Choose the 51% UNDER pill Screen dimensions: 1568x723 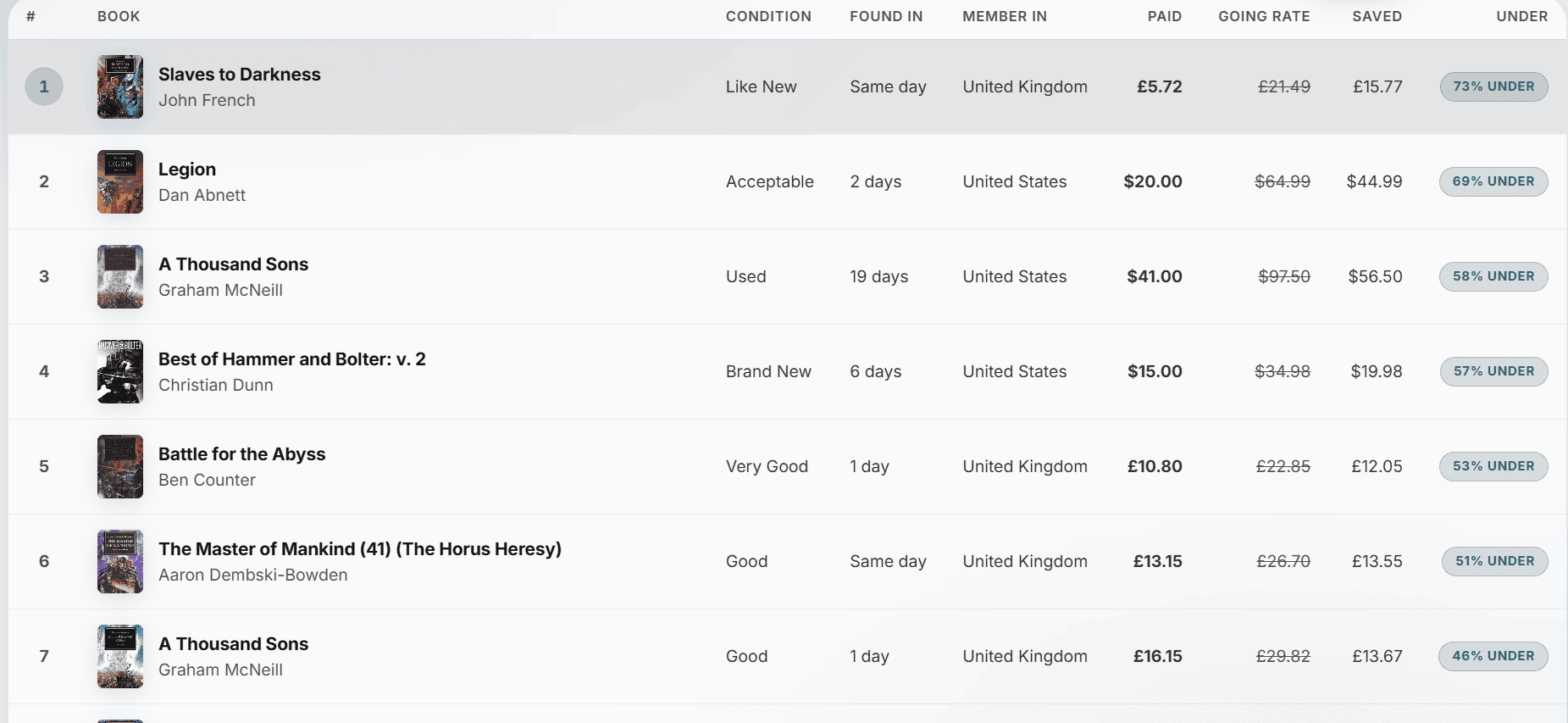[x=1494, y=561]
